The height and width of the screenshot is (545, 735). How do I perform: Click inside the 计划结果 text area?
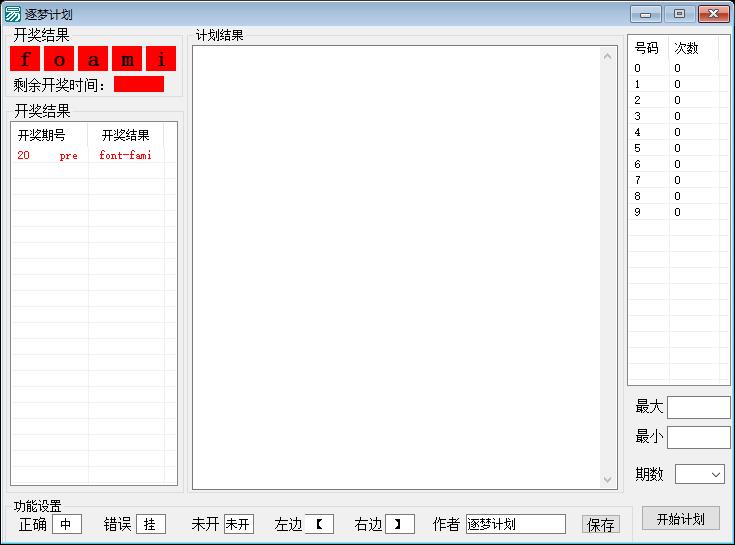coord(396,267)
